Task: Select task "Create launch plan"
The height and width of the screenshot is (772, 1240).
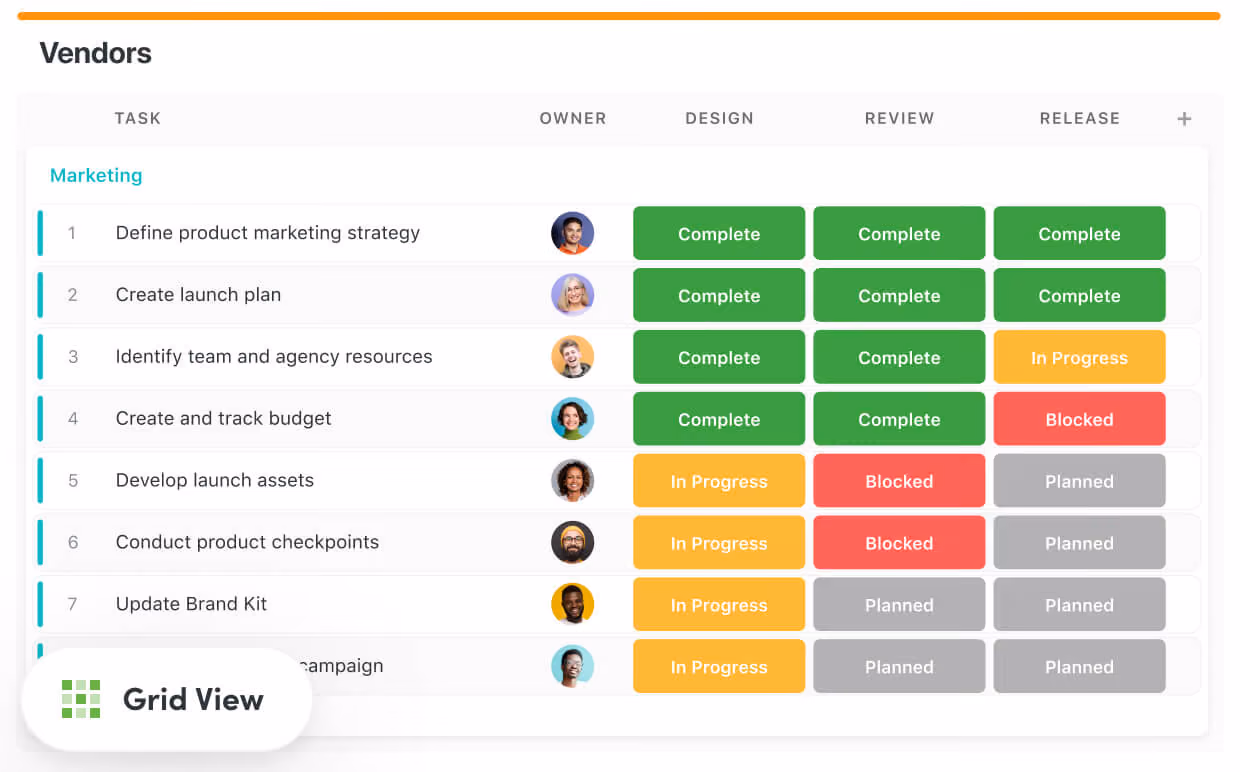Action: pos(198,295)
